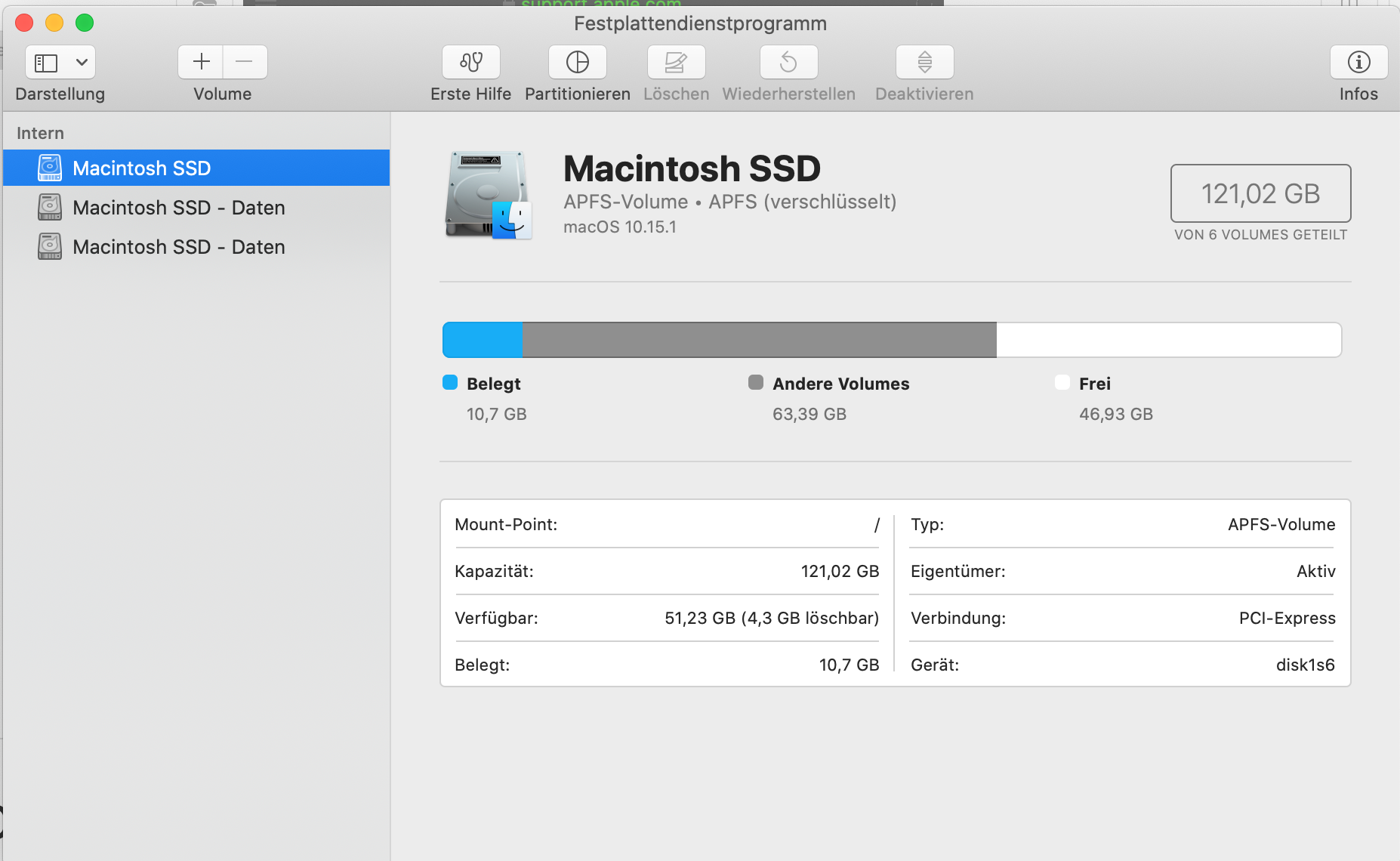Remove volume using the minus button

(x=244, y=62)
